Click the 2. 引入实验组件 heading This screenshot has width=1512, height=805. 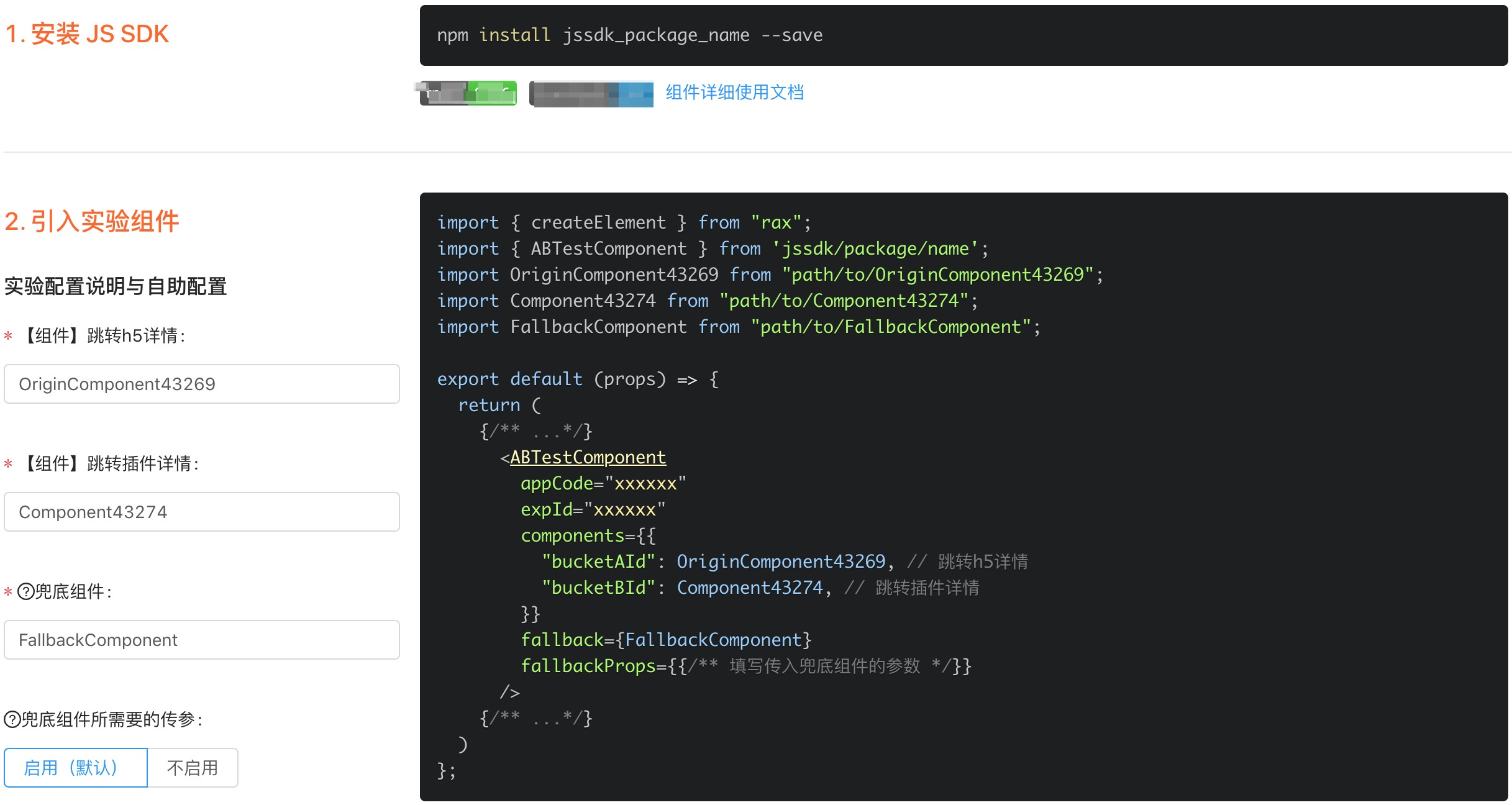tap(92, 221)
